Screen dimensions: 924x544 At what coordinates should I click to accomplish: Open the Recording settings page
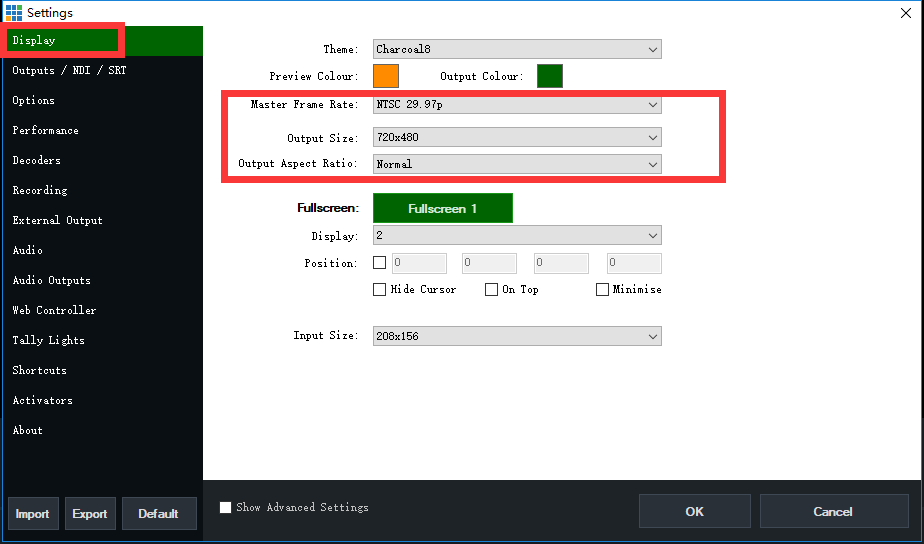click(x=103, y=190)
